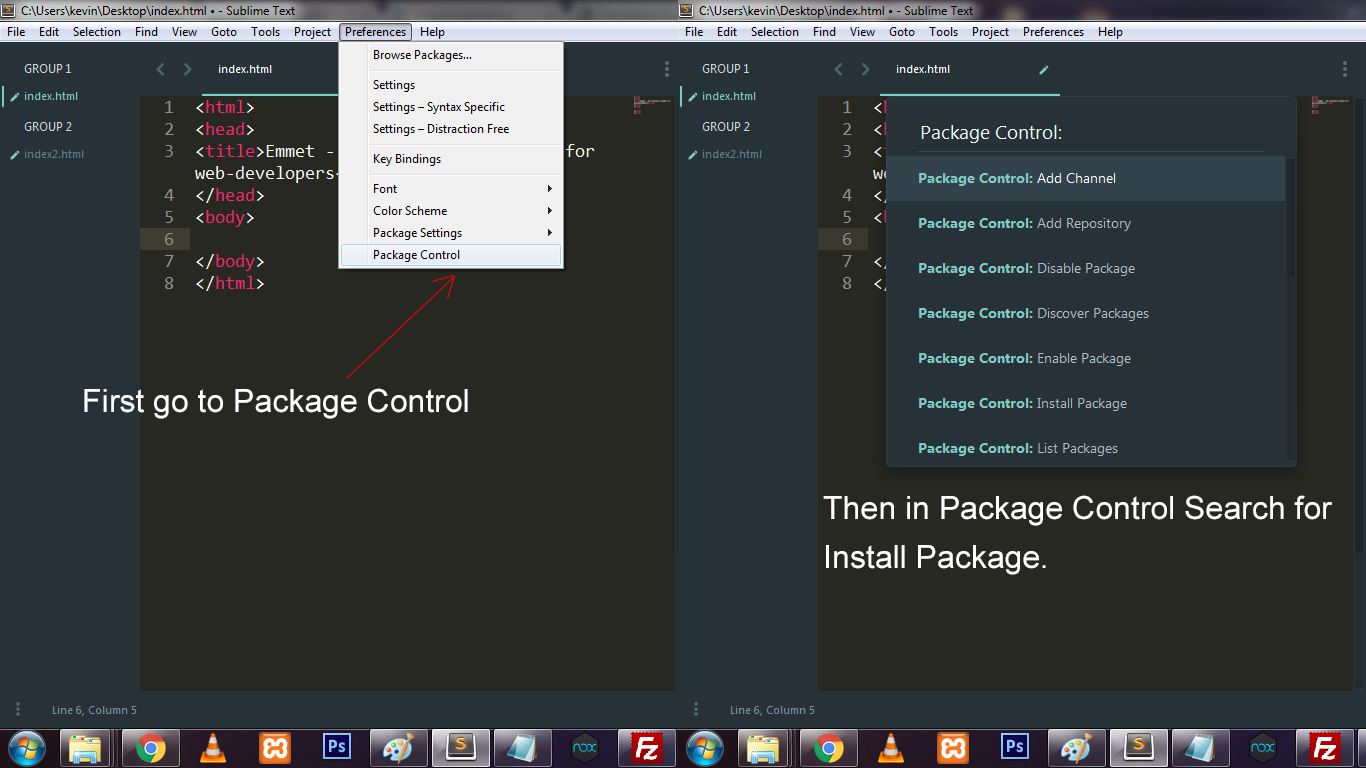The height and width of the screenshot is (768, 1366).
Task: Click Line 6, Column 5 in right status bar
Action: (x=772, y=710)
